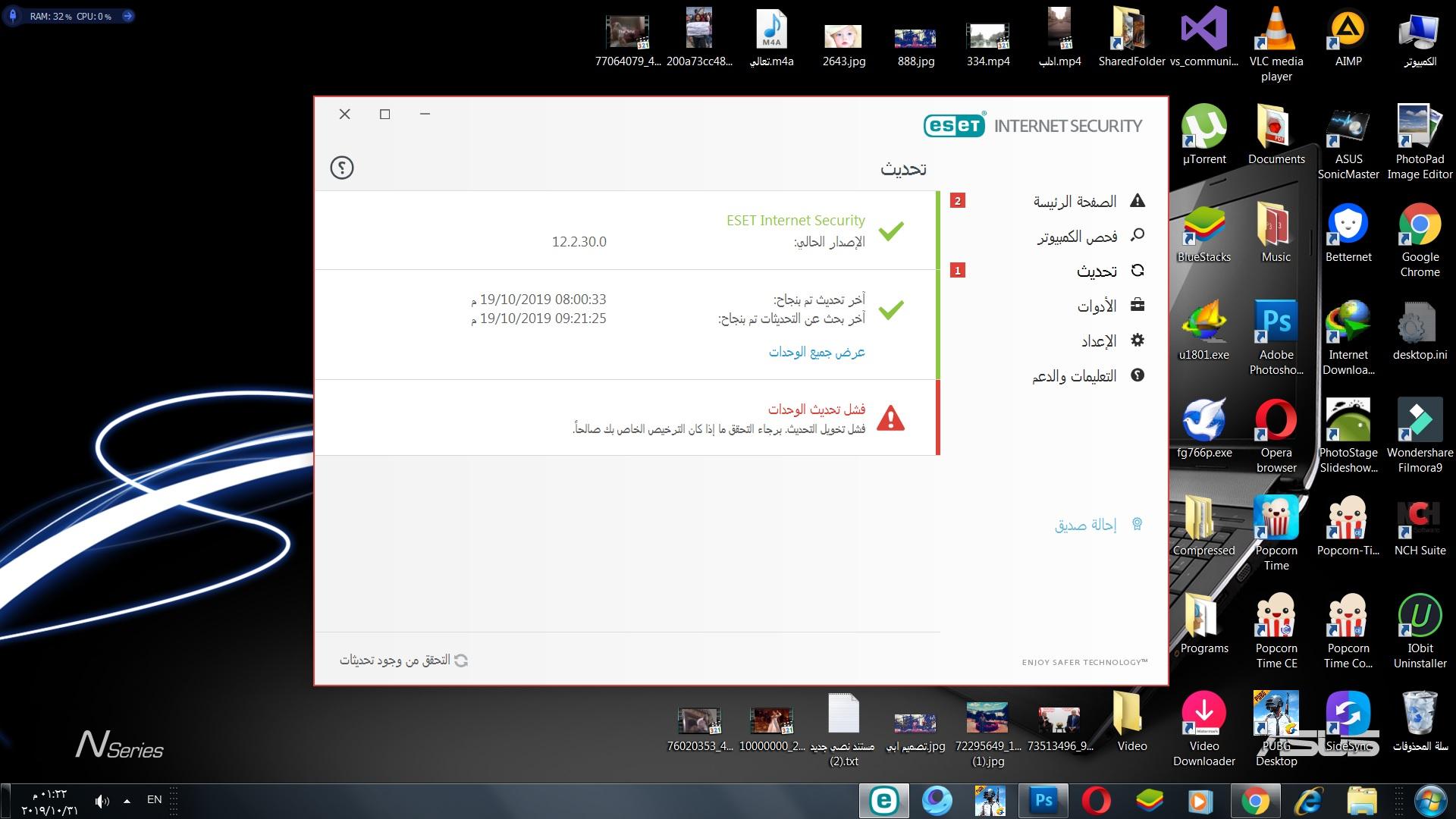Open the PUBG Desktop shortcut

pyautogui.click(x=1276, y=729)
